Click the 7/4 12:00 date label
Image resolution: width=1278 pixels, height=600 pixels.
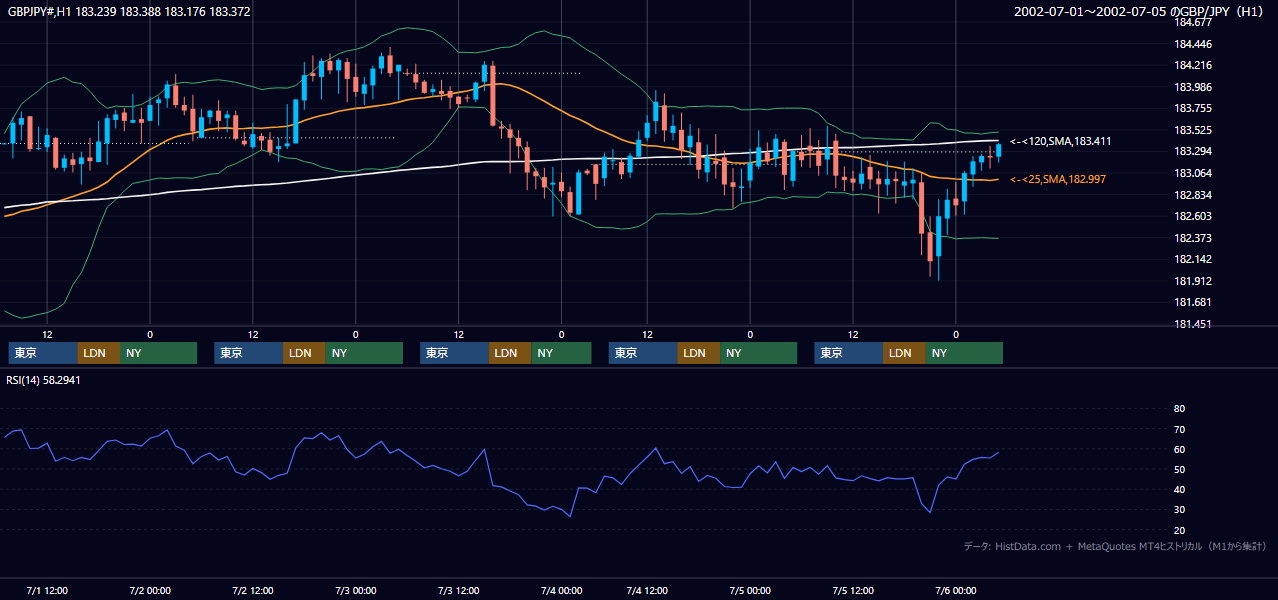tap(648, 590)
